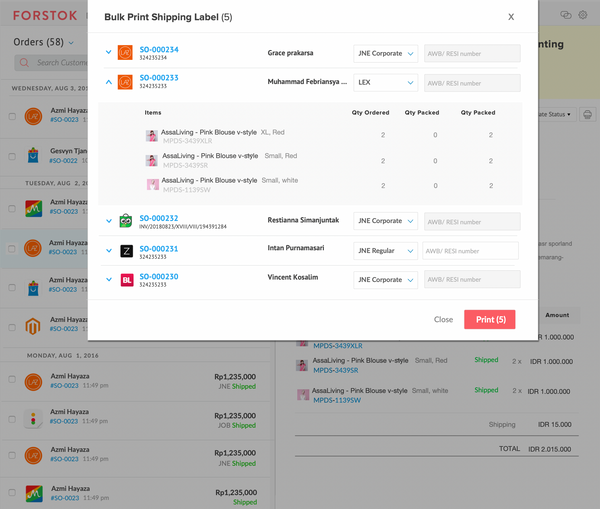The image size is (600, 509).
Task: Click the Magento channel icon in orders list
Action: click(33, 324)
